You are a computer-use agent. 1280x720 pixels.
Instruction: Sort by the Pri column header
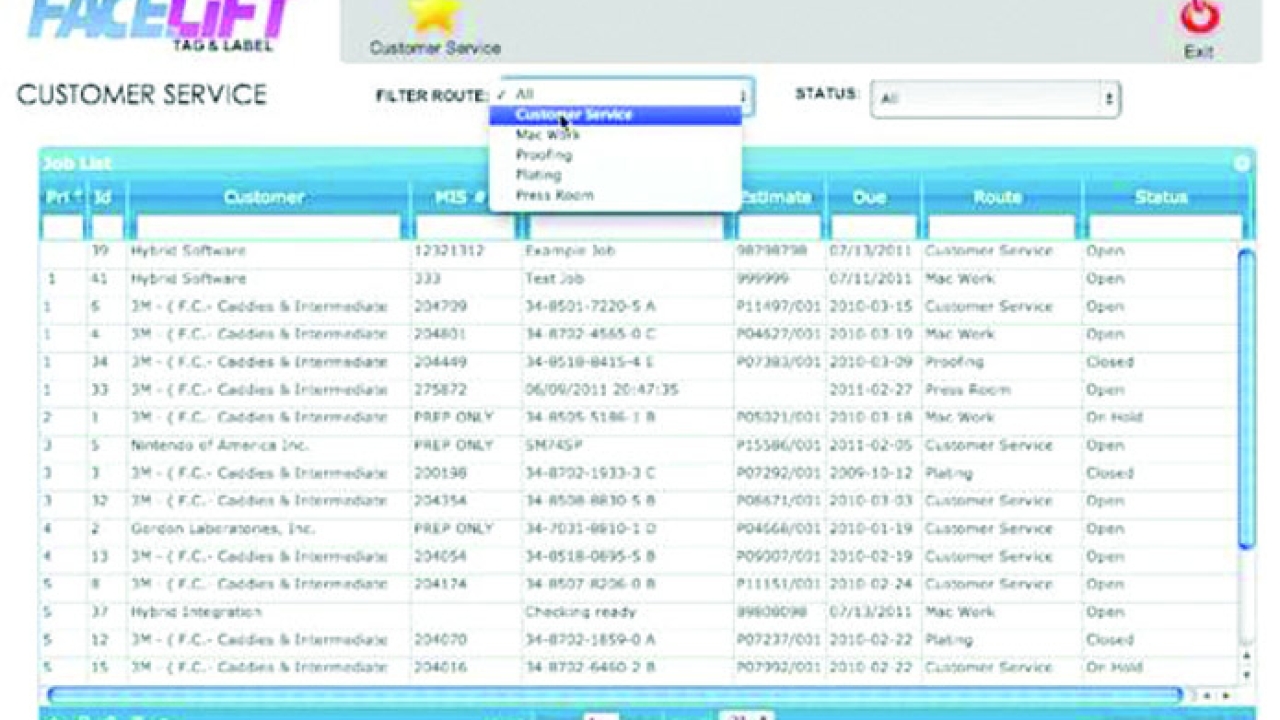[62, 197]
